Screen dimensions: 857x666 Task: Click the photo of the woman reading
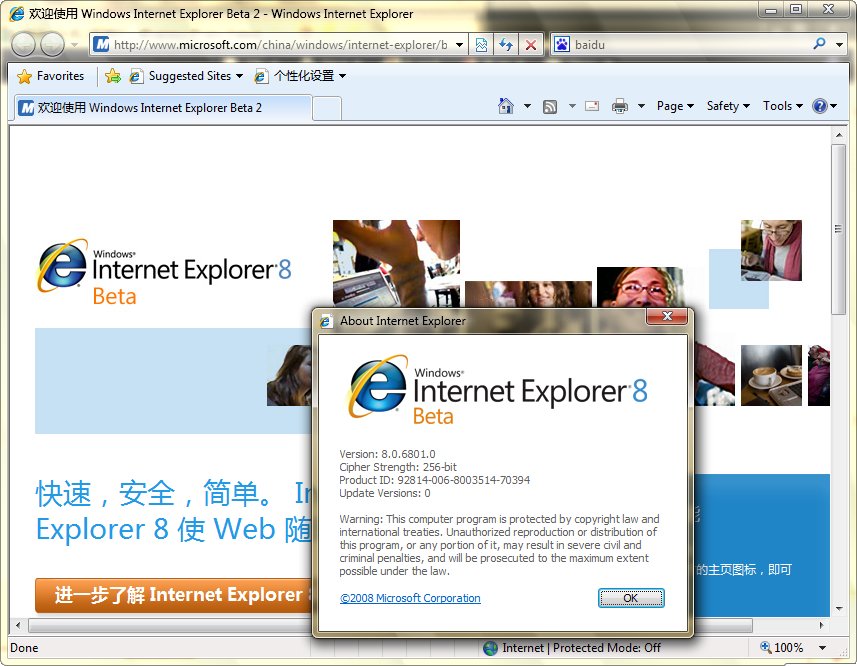pos(771,250)
